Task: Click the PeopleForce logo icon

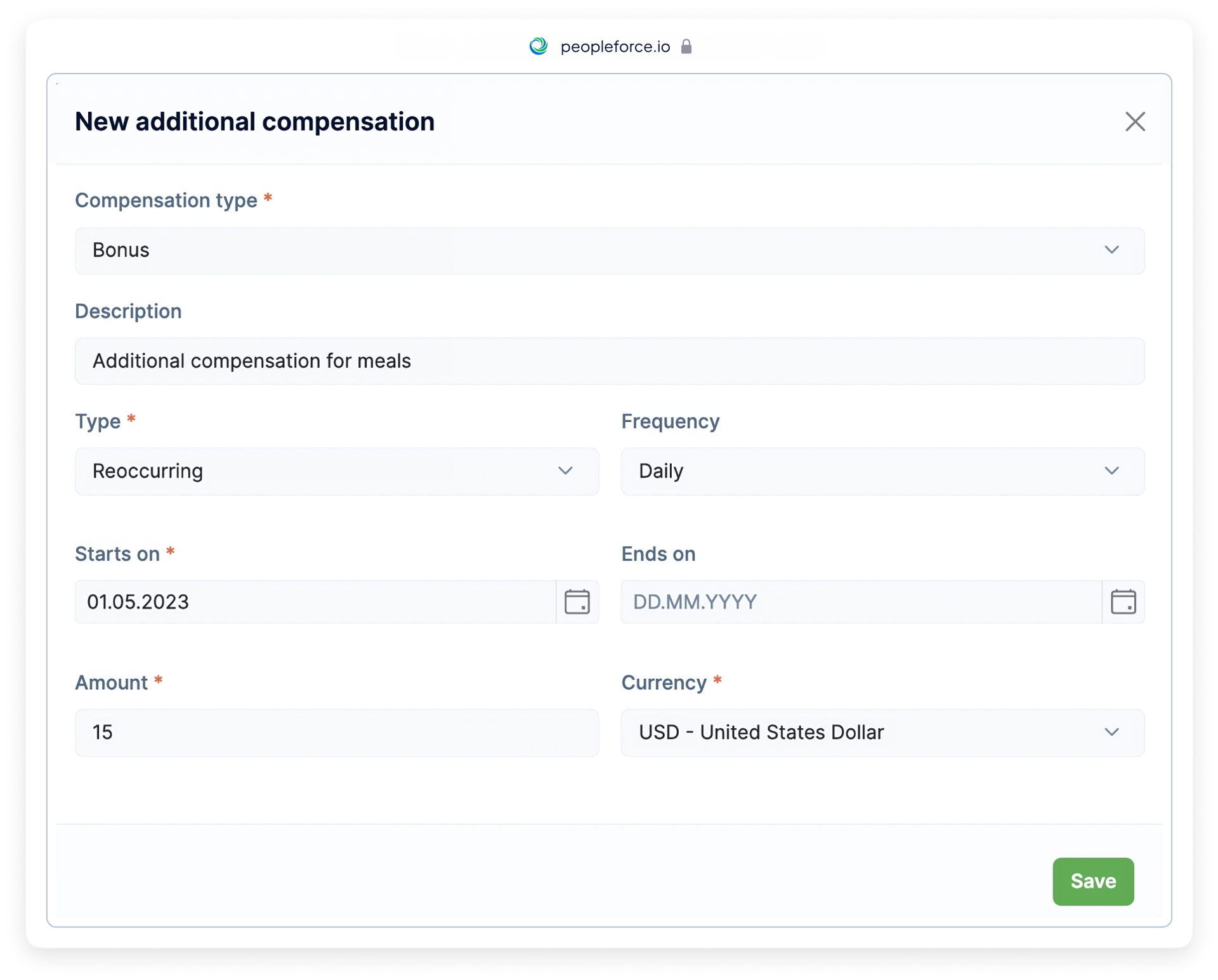Action: (x=539, y=46)
